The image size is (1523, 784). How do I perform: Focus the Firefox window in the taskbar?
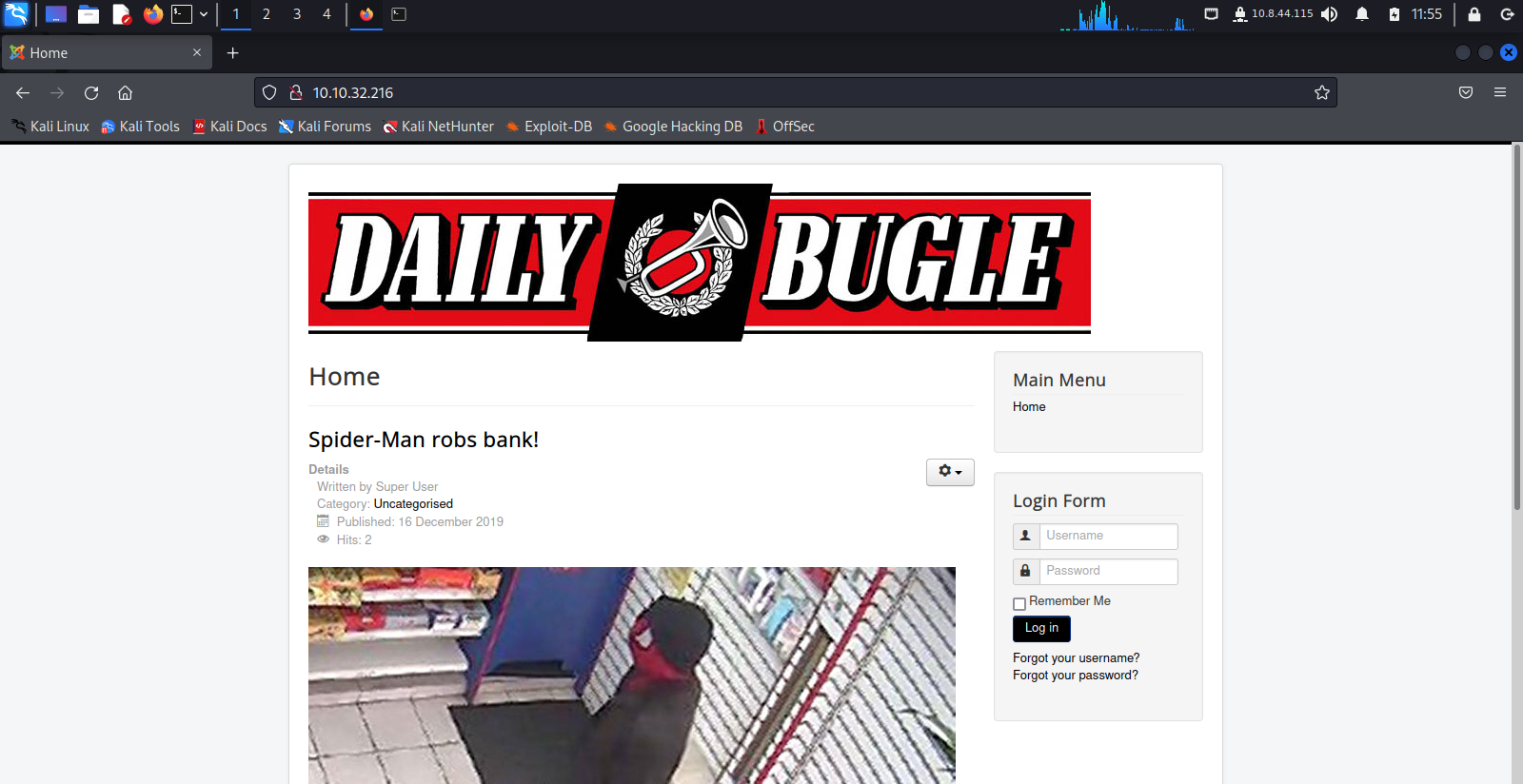(x=366, y=14)
